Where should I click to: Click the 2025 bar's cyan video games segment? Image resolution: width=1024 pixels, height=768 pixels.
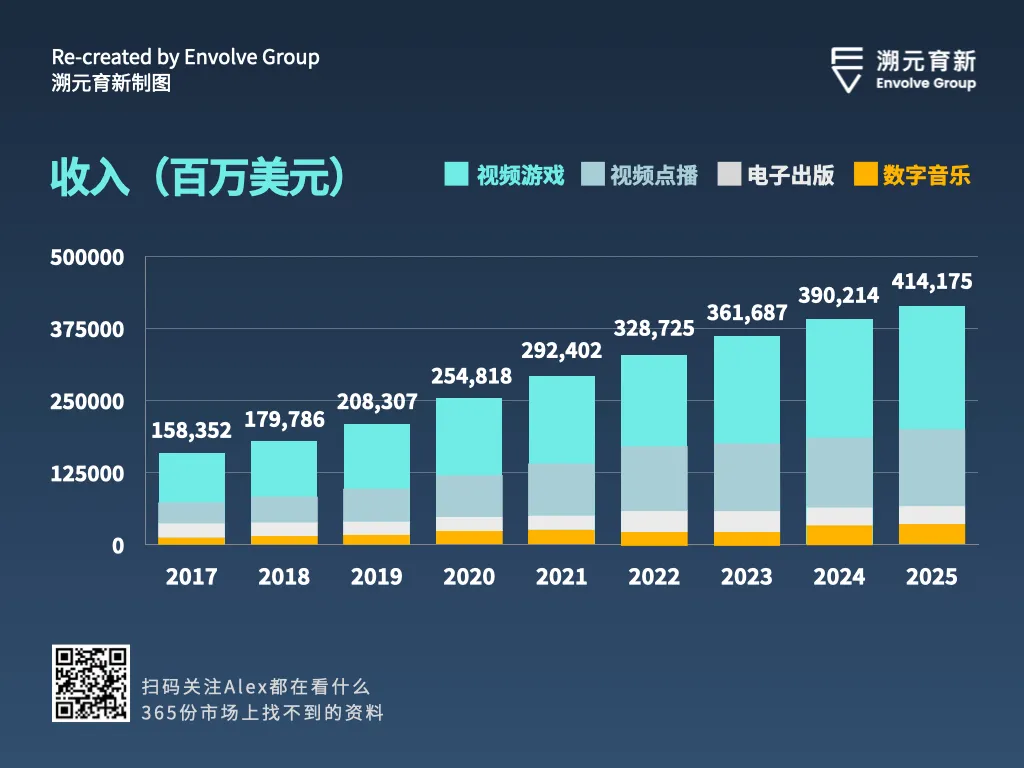(x=932, y=368)
